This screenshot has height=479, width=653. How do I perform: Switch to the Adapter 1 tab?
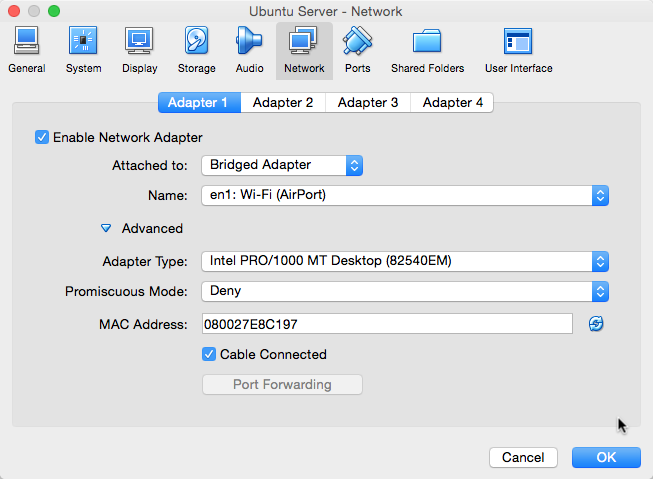199,102
